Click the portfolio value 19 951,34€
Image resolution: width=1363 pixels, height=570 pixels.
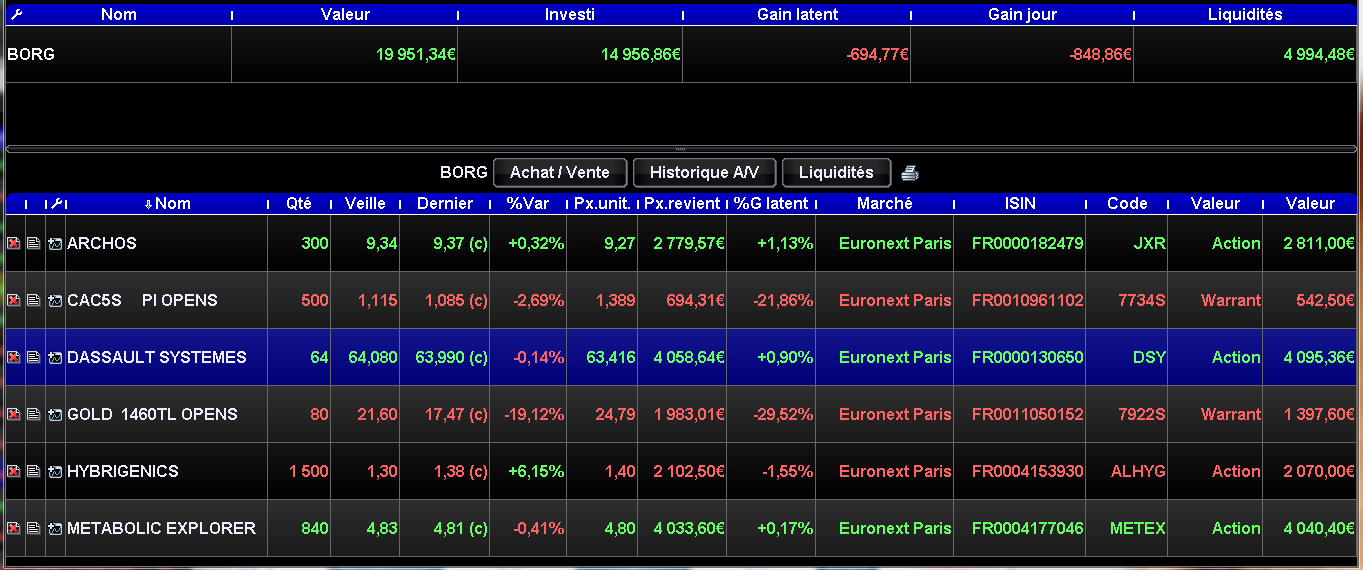coord(416,54)
